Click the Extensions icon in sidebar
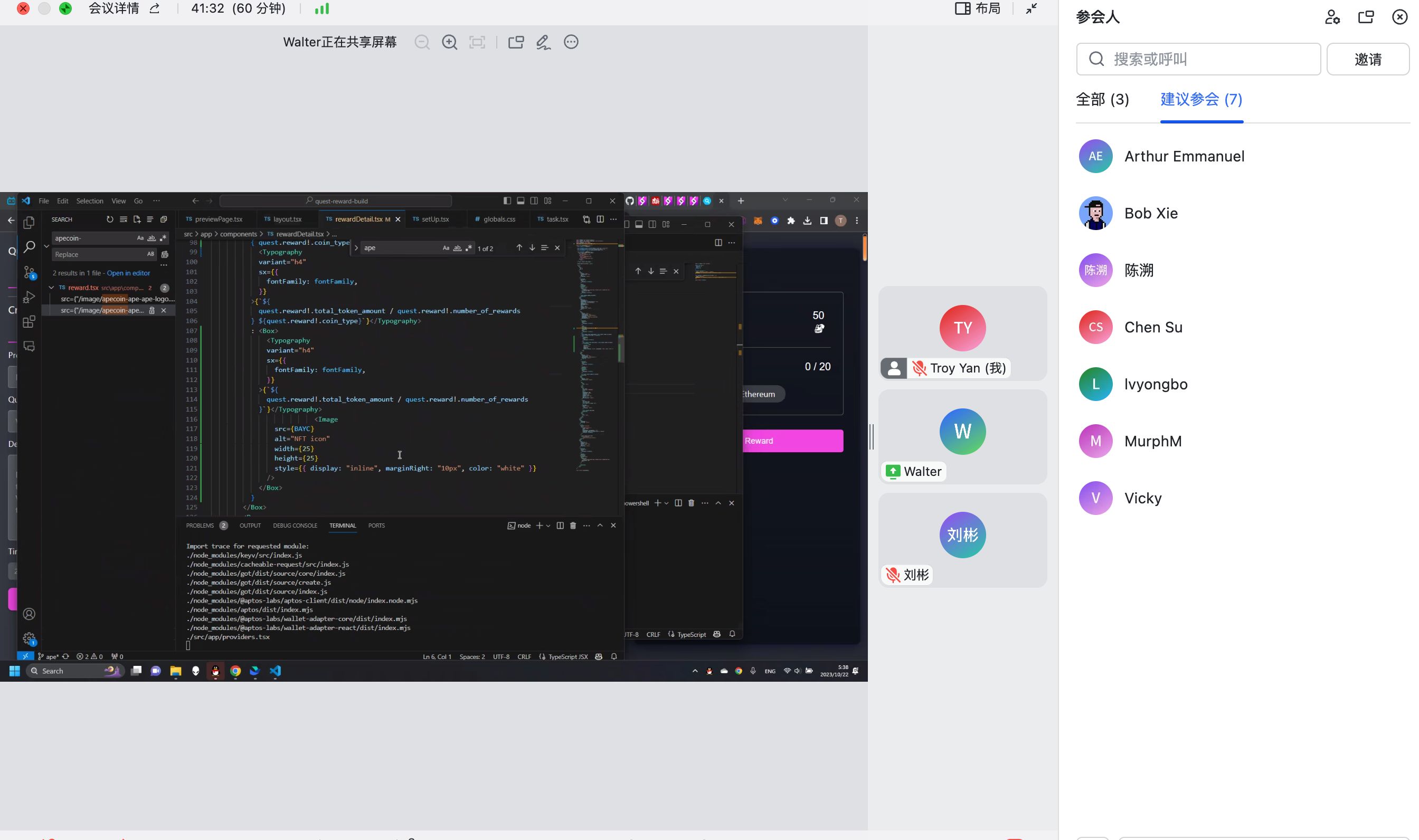1419x840 pixels. [x=28, y=323]
